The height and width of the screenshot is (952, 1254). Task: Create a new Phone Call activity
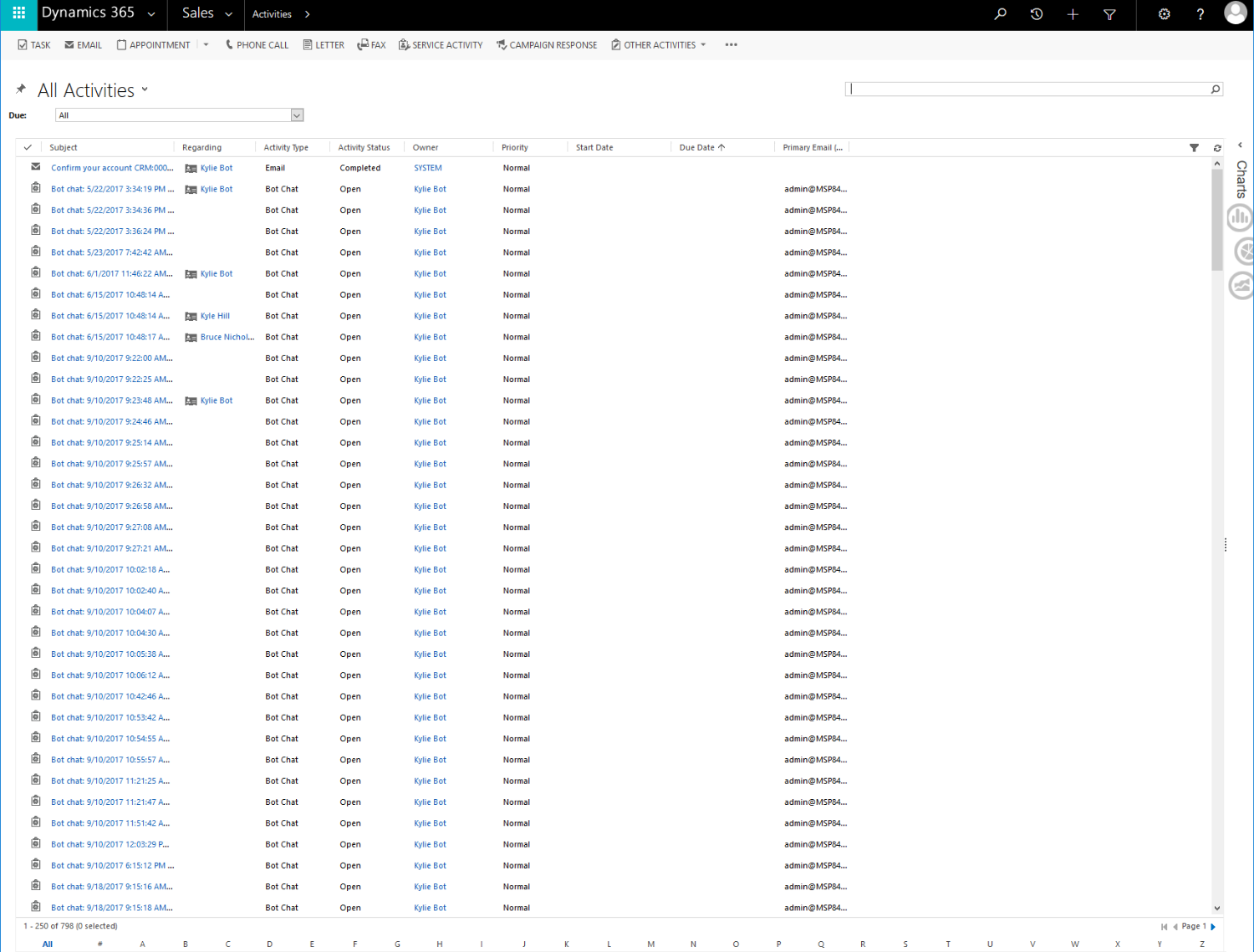(x=257, y=45)
